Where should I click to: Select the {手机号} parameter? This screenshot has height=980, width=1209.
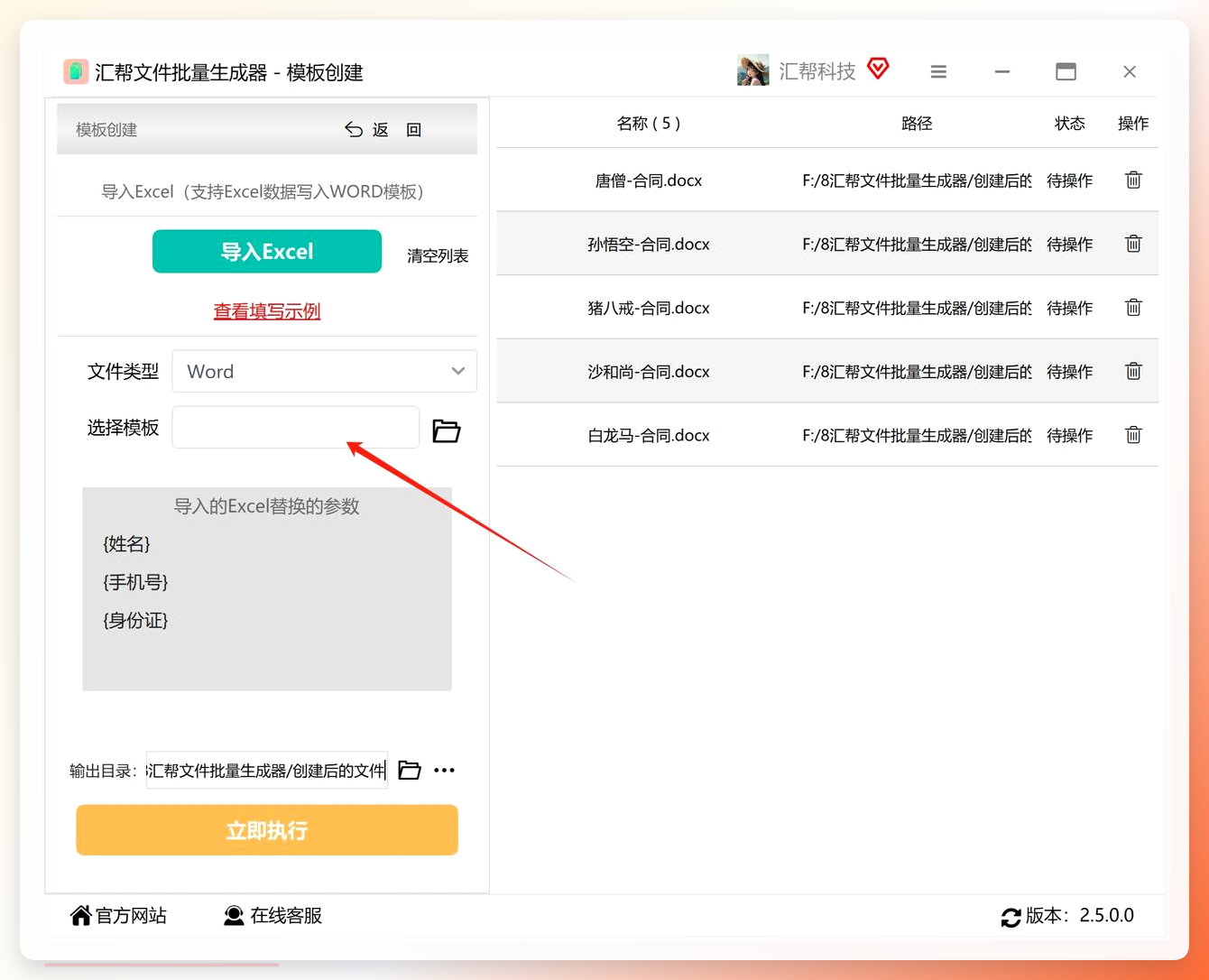pyautogui.click(x=135, y=582)
